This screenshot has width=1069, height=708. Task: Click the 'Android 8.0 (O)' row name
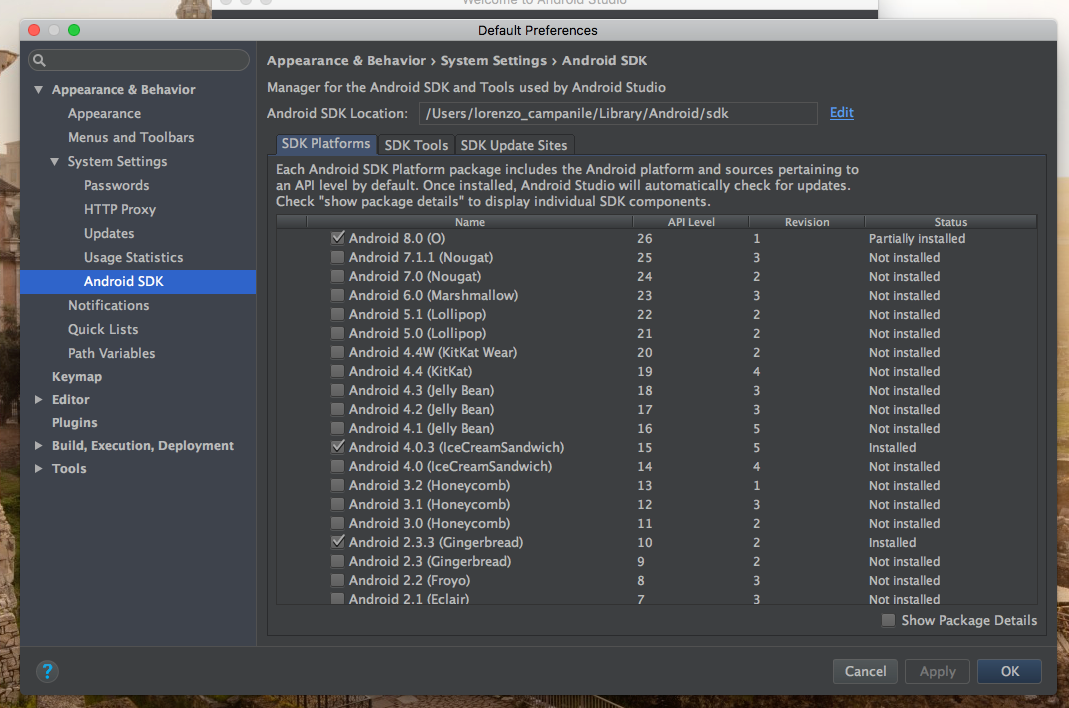[x=397, y=238]
